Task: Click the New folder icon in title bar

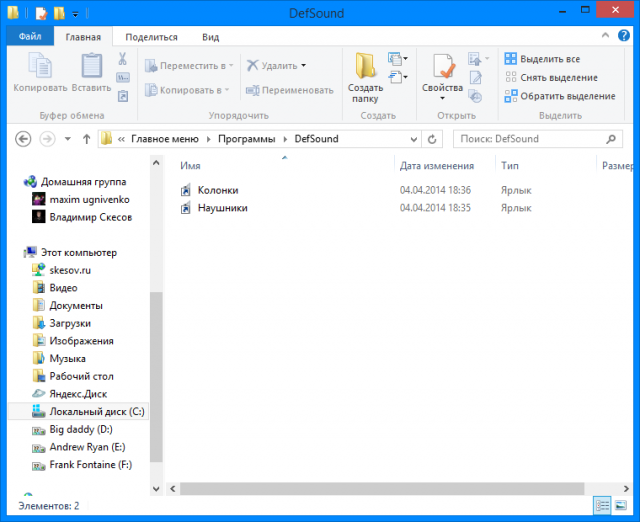Action: point(59,13)
